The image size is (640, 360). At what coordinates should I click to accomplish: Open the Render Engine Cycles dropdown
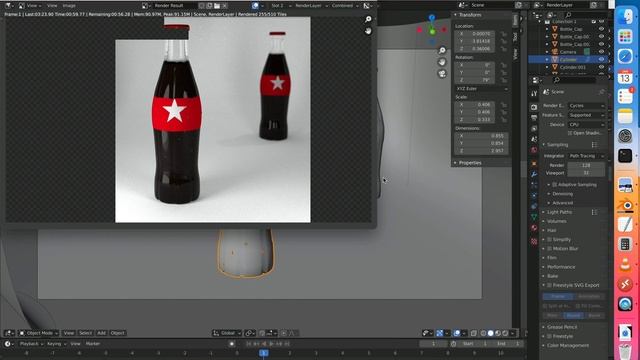(587, 106)
